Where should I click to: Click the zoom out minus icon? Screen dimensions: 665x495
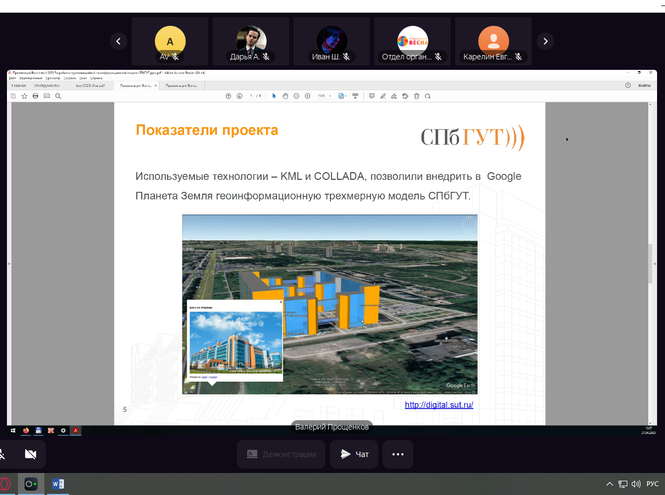(296, 96)
